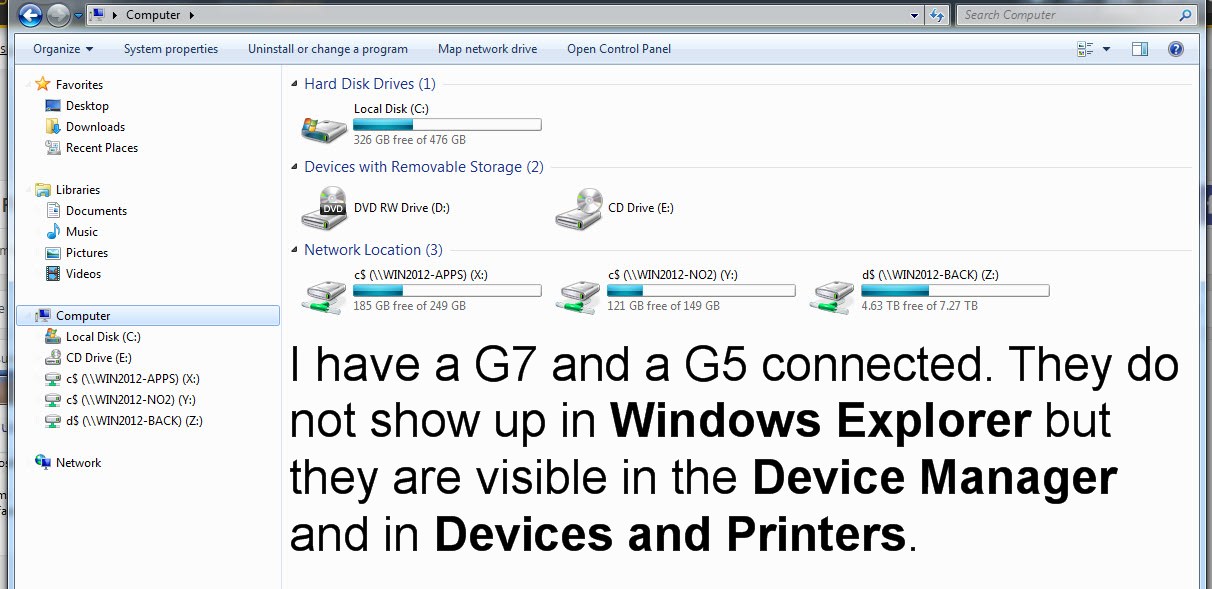The width and height of the screenshot is (1212, 589).
Task: Click the Change your view icon
Action: point(1086,49)
